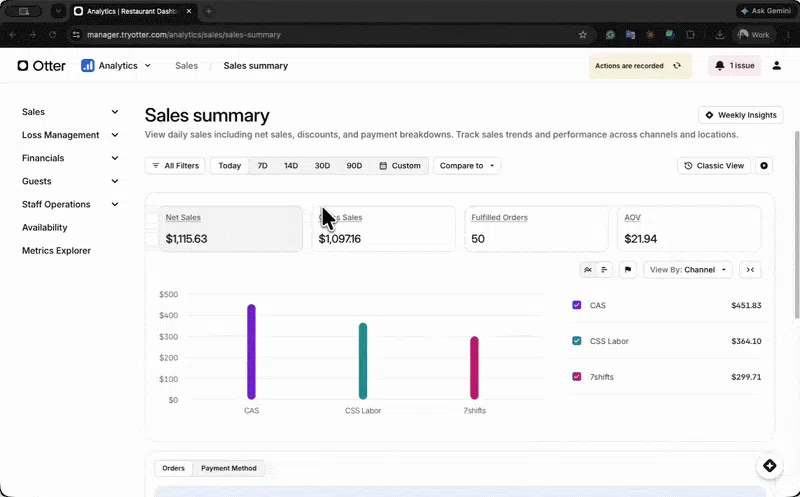This screenshot has width=800, height=497.
Task: Click the pink 7shifts bar
Action: (x=474, y=367)
